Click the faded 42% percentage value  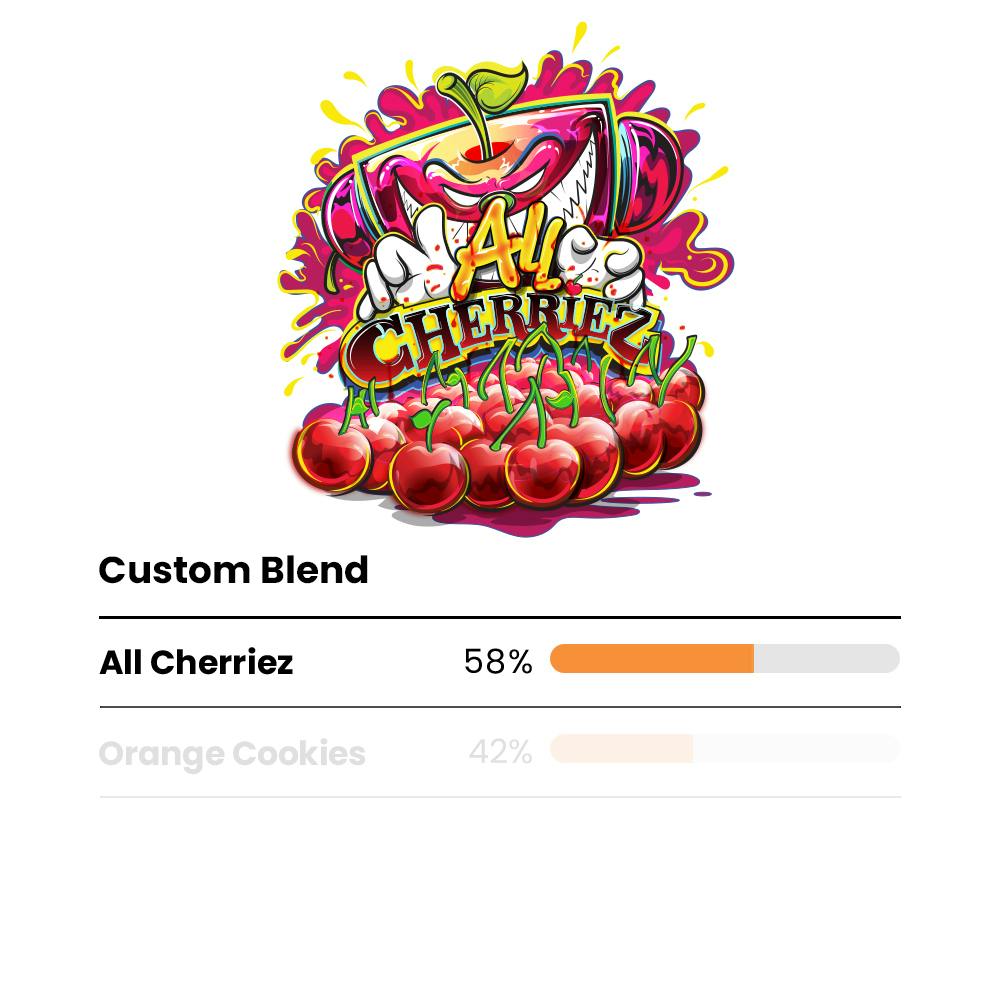click(500, 752)
